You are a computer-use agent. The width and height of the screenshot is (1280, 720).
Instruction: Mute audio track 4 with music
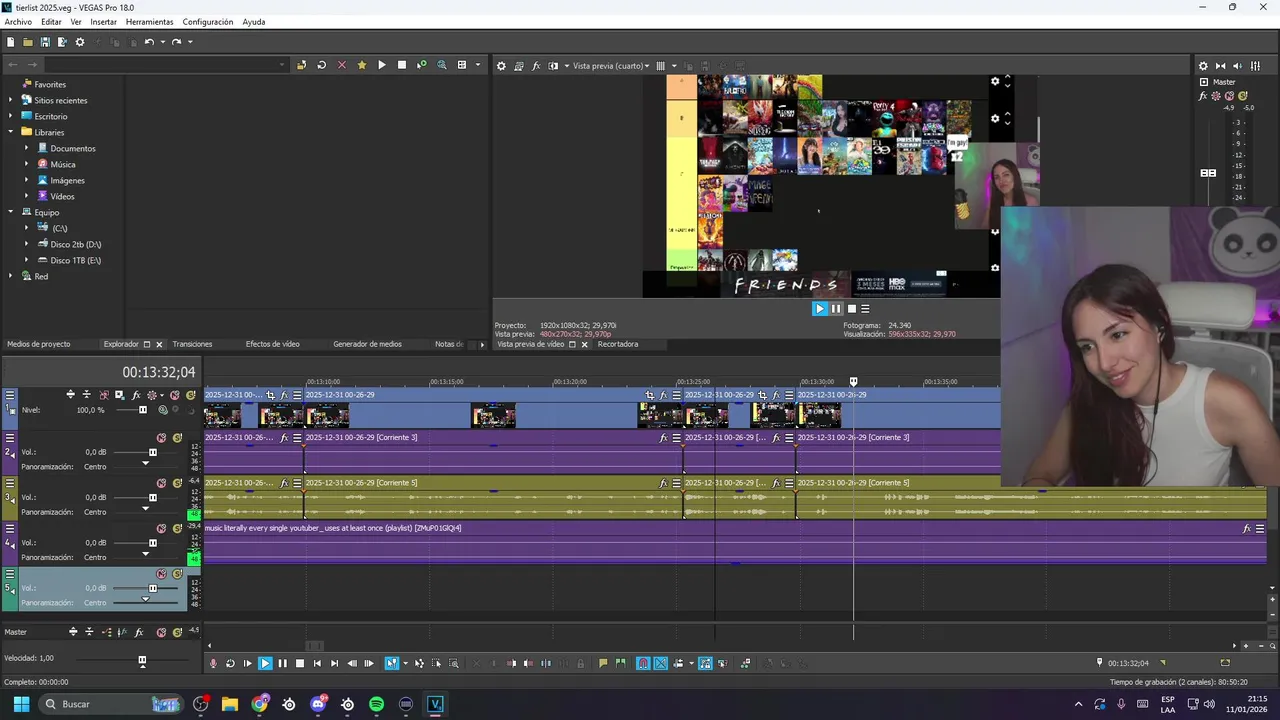click(x=161, y=528)
